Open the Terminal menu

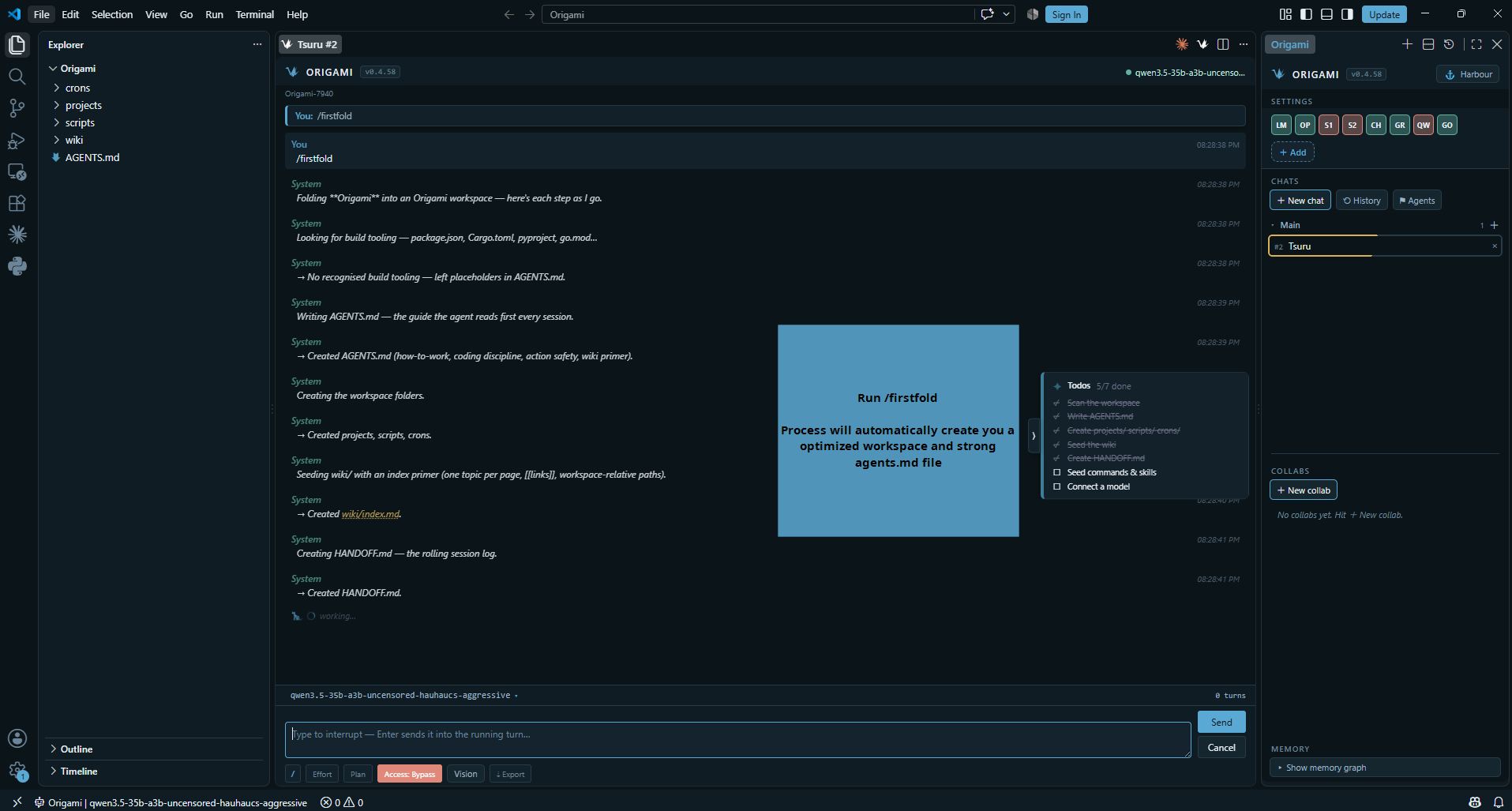254,14
